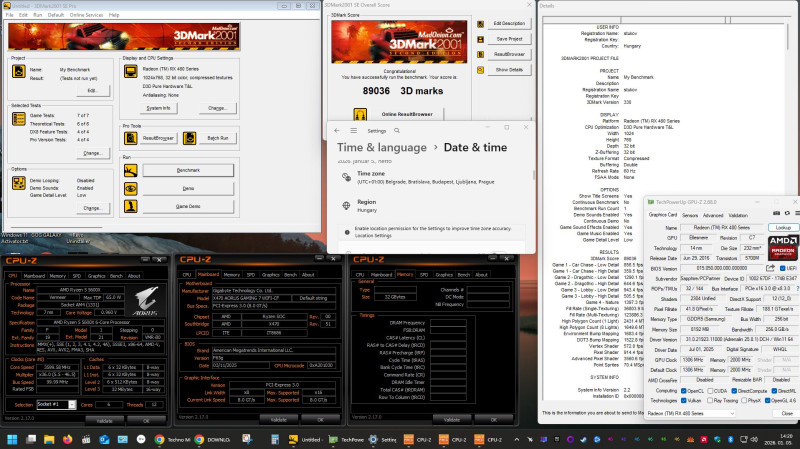The image size is (800, 449).
Task: Open the Windows Start button
Action: coord(12,439)
